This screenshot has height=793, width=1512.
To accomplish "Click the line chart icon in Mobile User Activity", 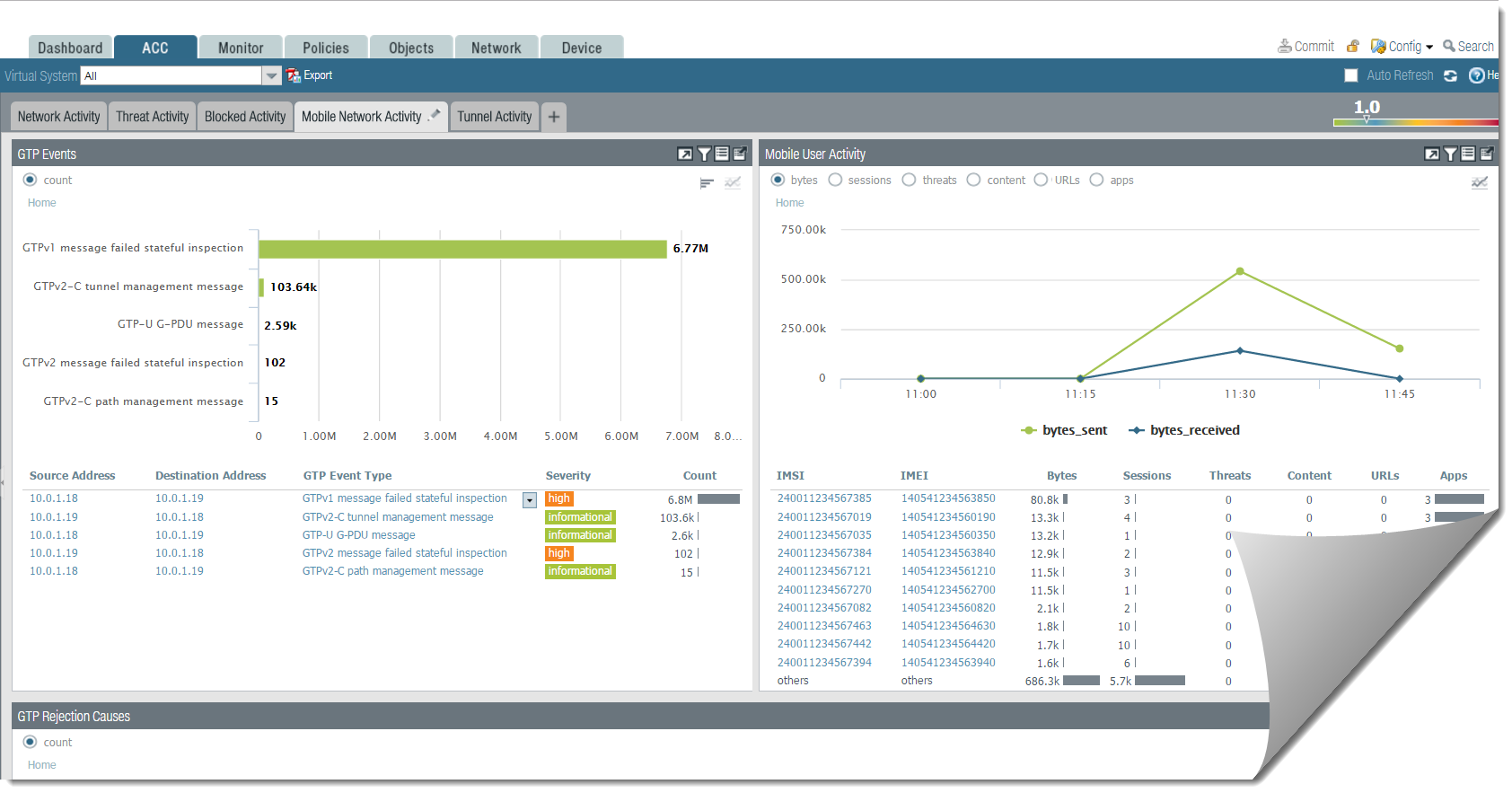I will [x=1479, y=183].
